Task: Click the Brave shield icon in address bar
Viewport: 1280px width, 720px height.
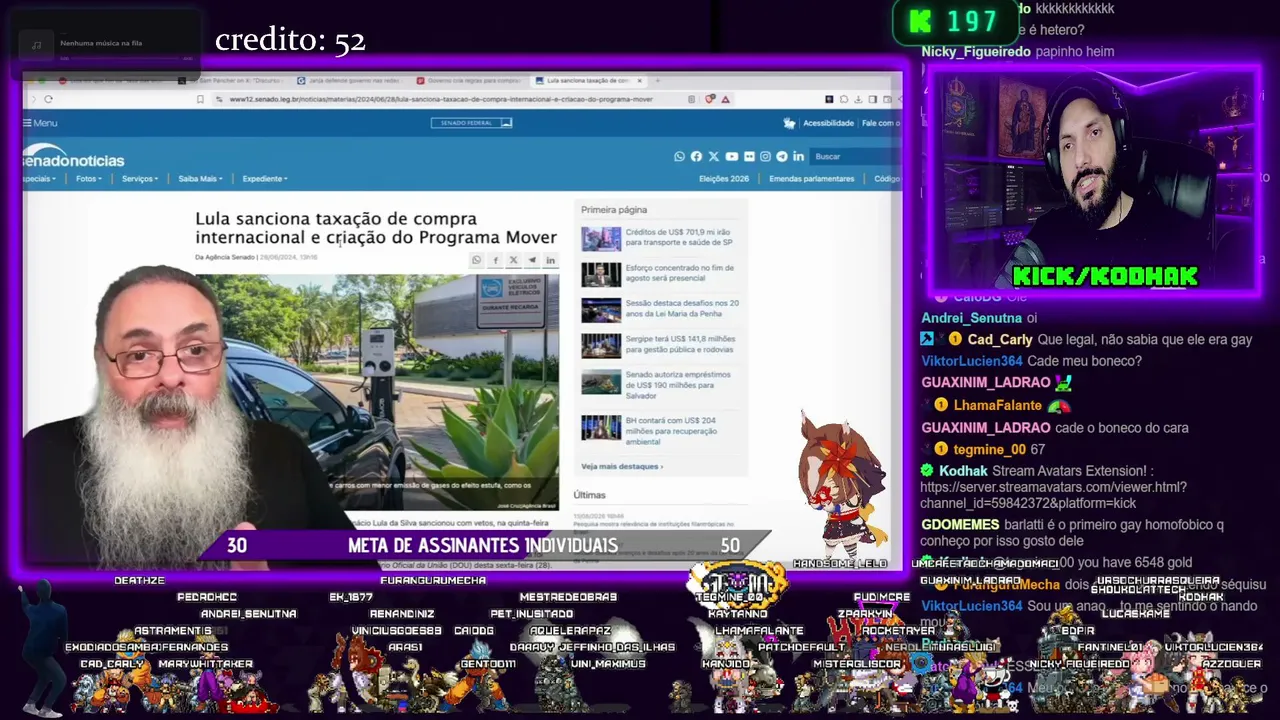Action: point(711,99)
